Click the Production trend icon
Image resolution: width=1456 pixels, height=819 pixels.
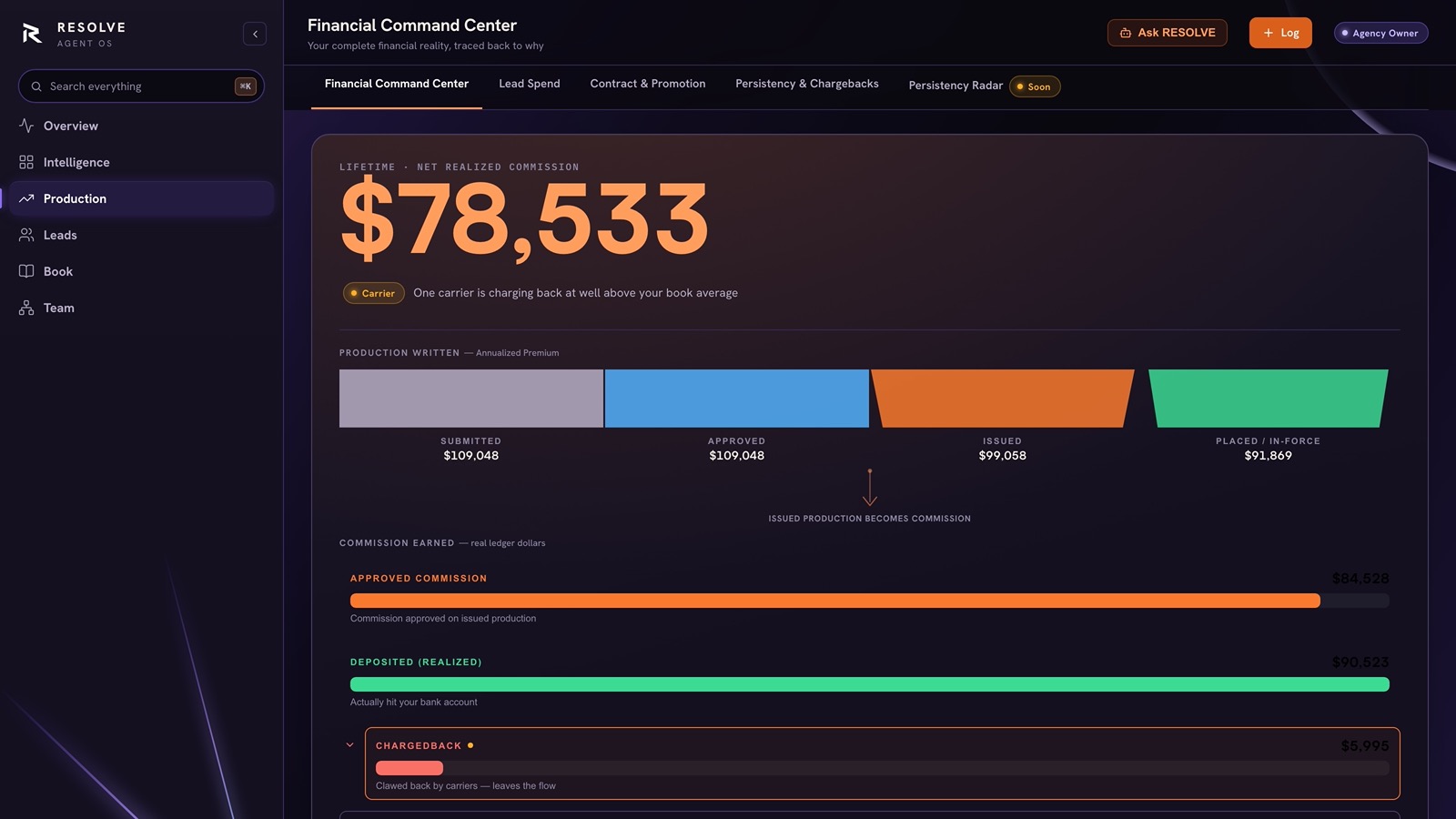tap(26, 198)
